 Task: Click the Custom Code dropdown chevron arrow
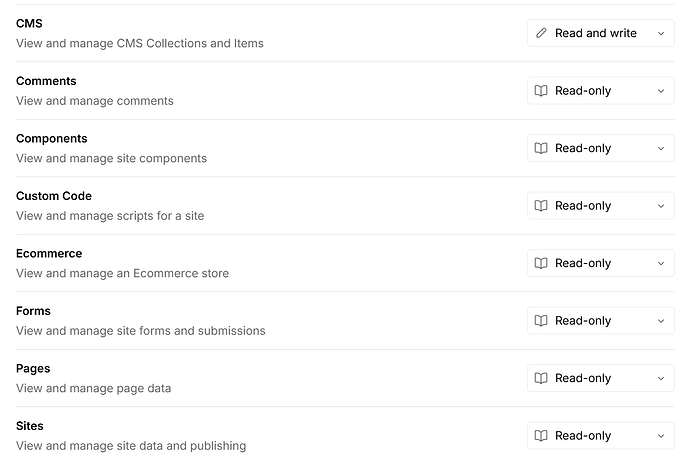[661, 206]
